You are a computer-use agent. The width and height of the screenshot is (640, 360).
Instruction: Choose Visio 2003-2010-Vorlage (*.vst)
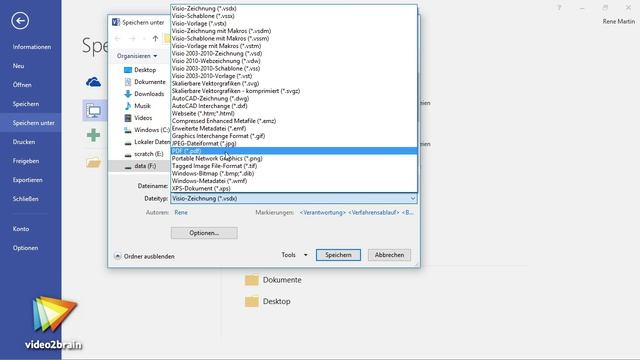coord(294,76)
